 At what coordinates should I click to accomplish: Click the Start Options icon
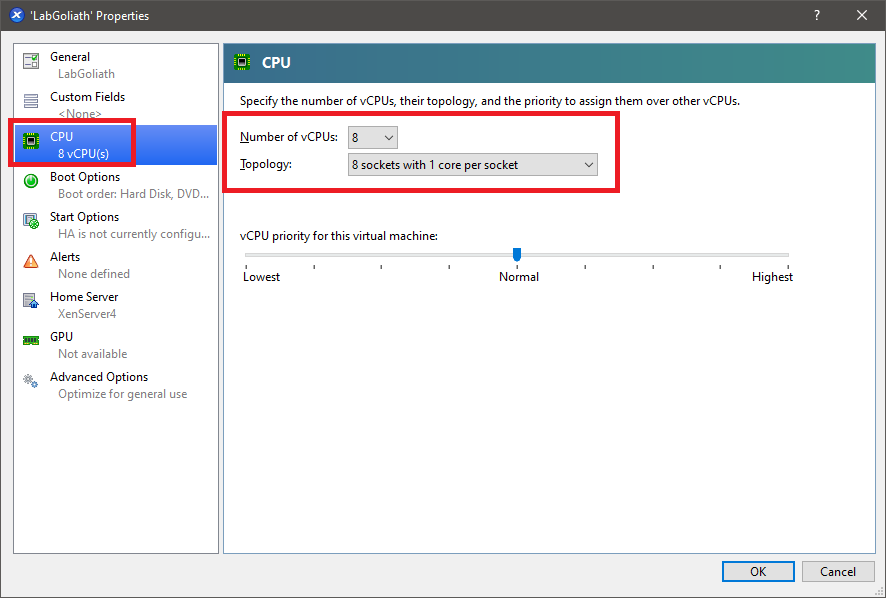(x=31, y=221)
